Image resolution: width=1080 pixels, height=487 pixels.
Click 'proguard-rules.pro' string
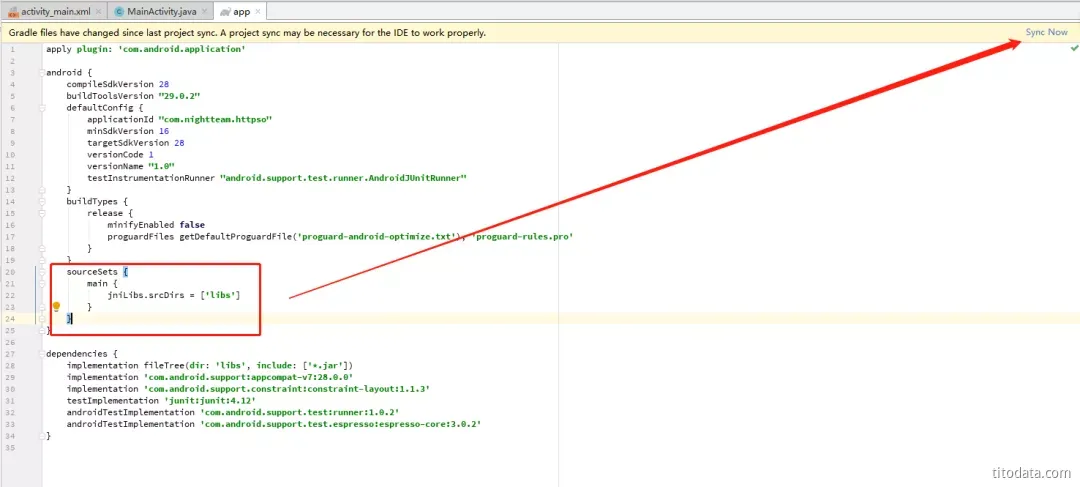(x=523, y=236)
